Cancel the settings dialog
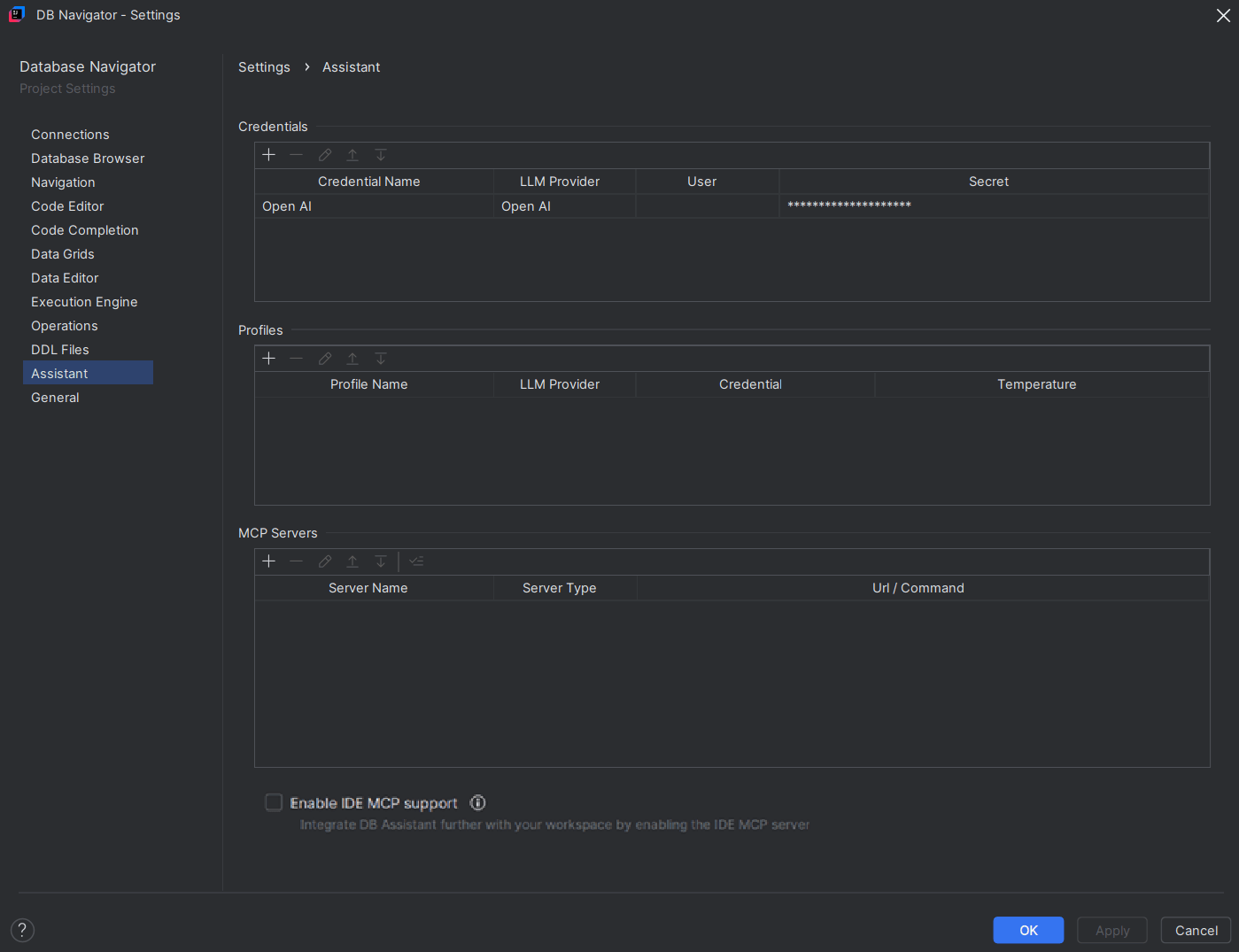 (x=1196, y=930)
